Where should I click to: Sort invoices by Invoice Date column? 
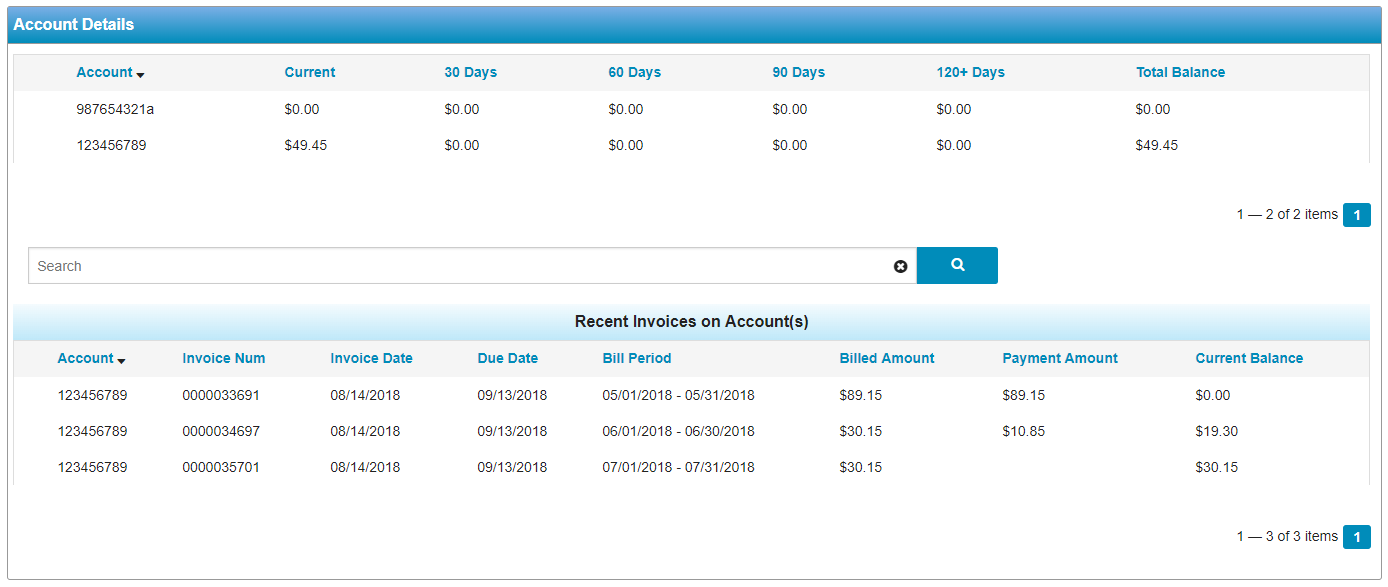pyautogui.click(x=371, y=358)
